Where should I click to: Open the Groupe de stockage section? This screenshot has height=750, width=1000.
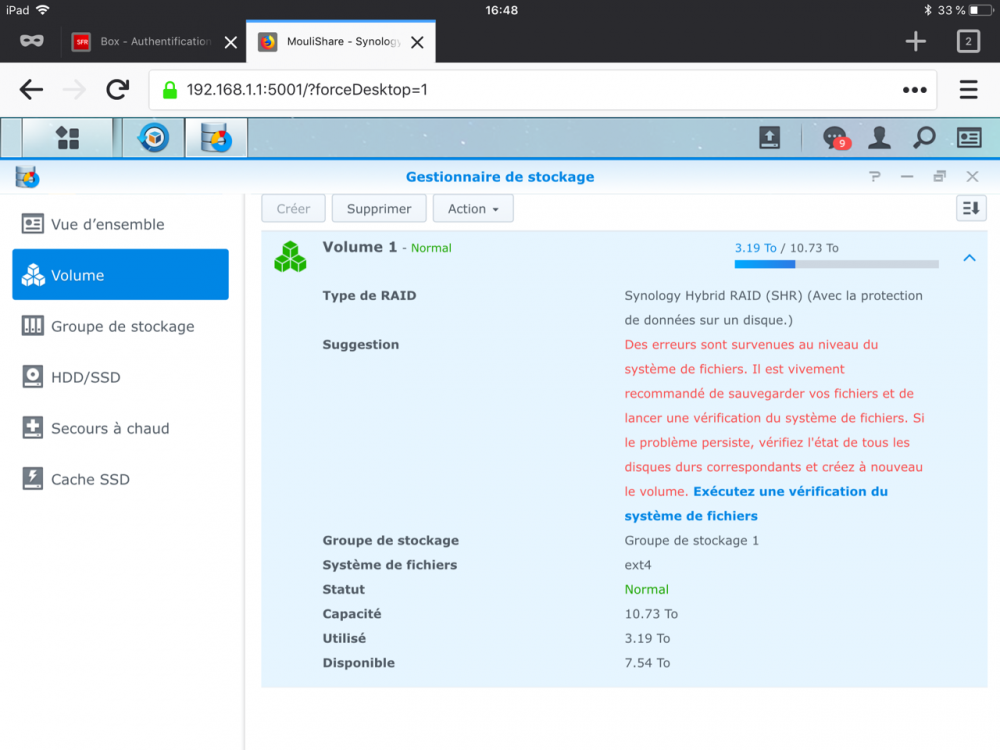[121, 326]
